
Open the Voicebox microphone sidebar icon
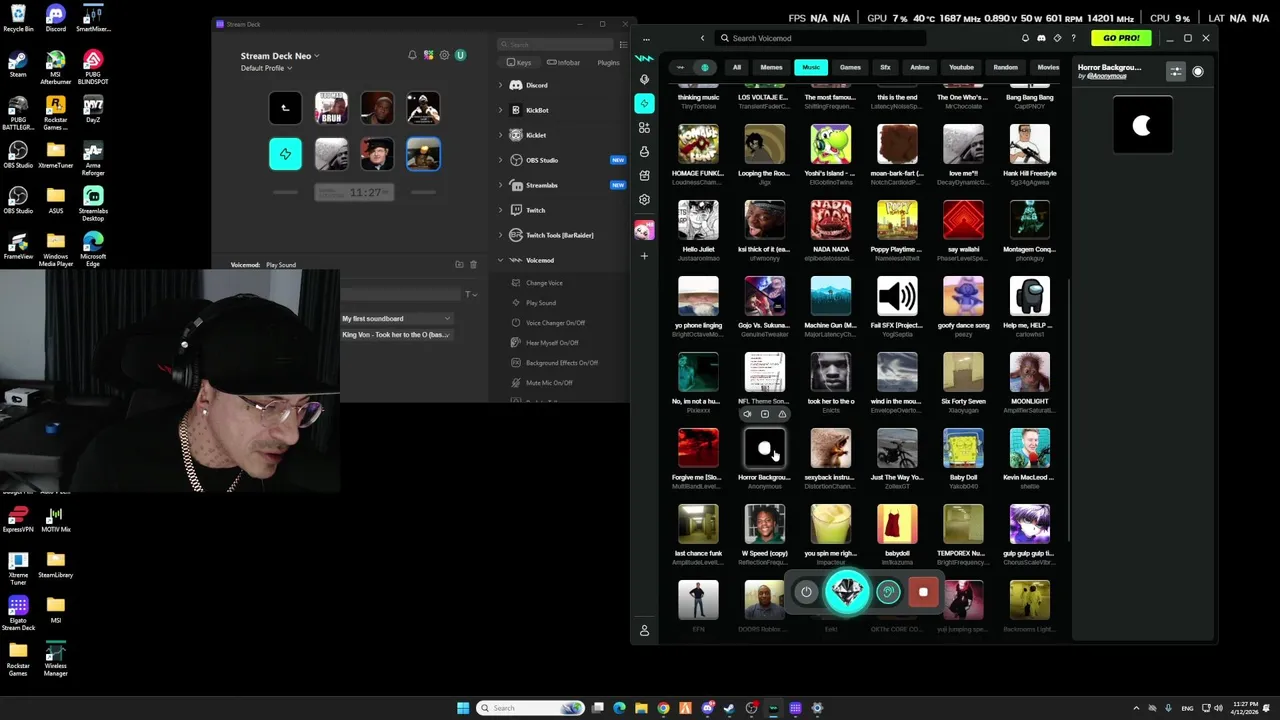click(644, 79)
